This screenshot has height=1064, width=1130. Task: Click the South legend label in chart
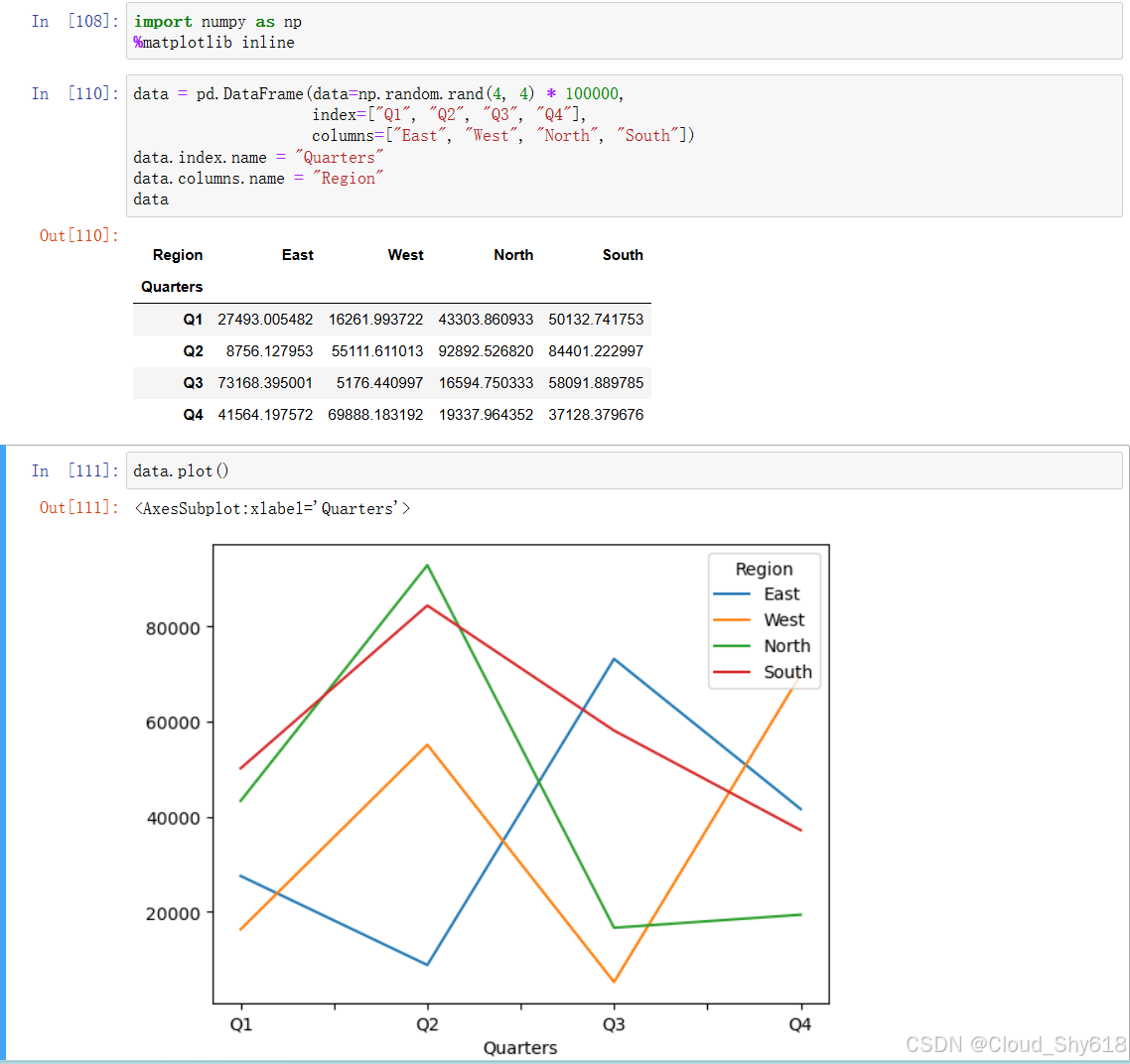787,672
